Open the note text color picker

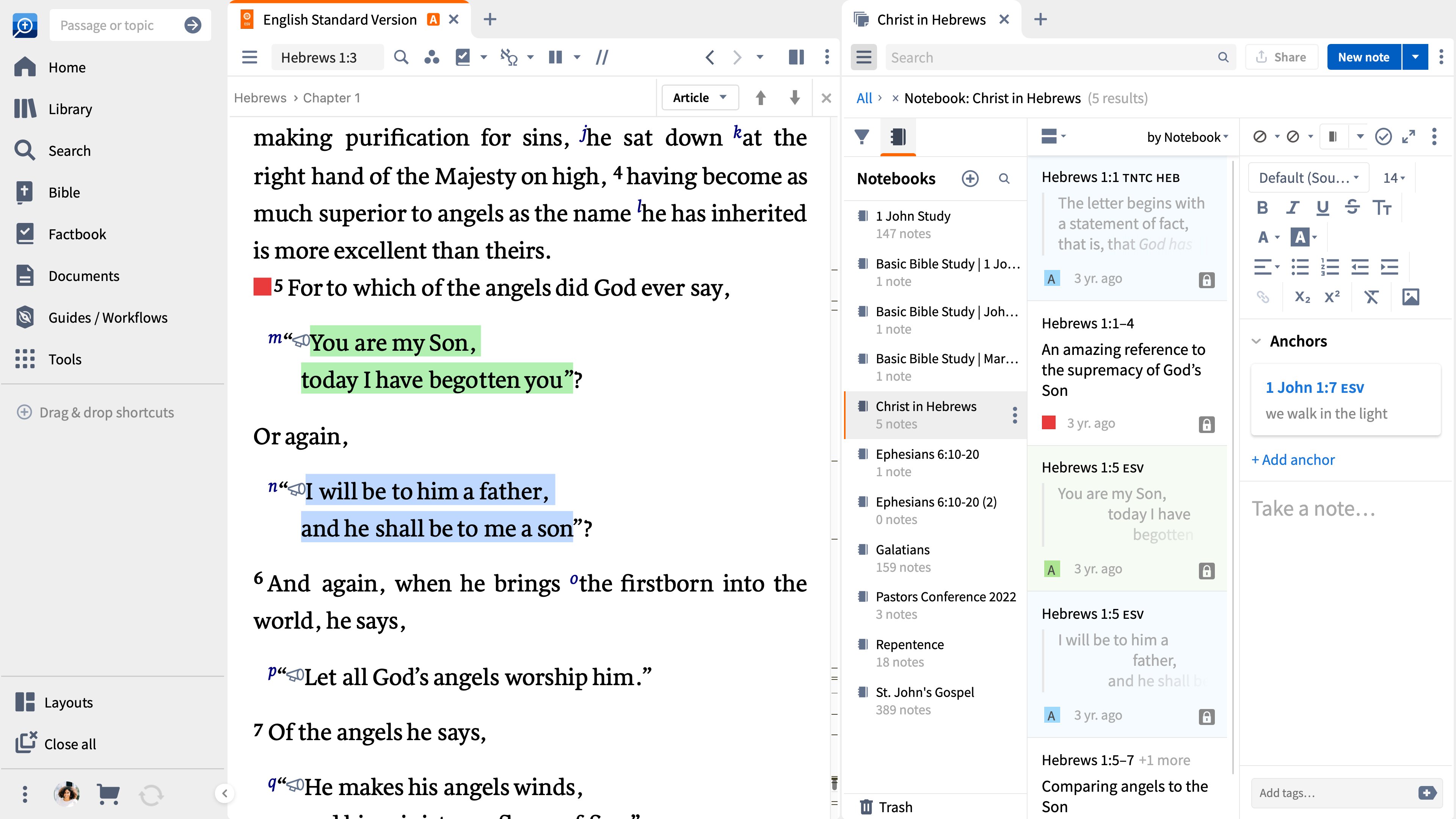point(1268,237)
